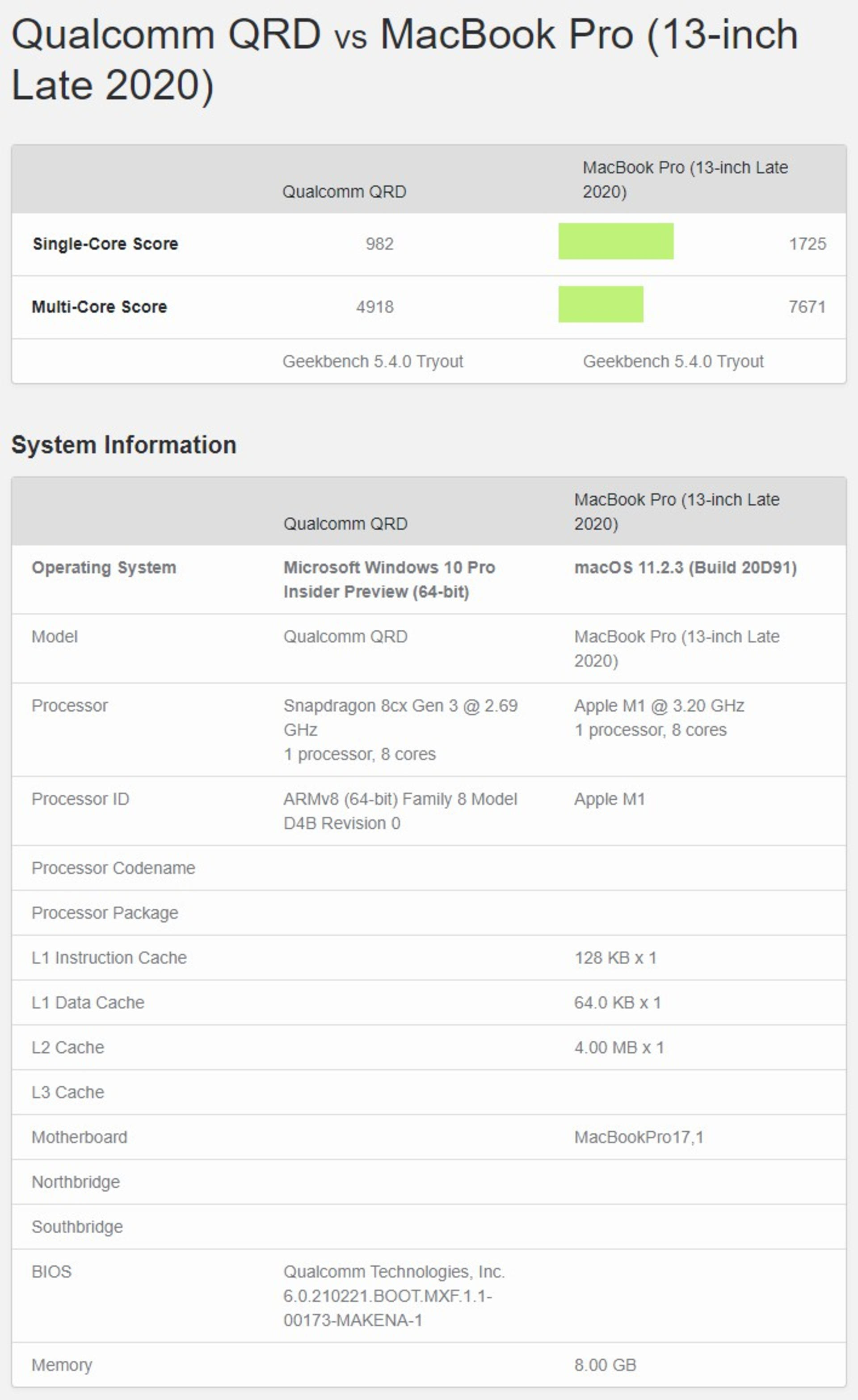858x1400 pixels.
Task: Click 'macOS 11.2.3 (Build 20D91)' value
Action: (686, 568)
